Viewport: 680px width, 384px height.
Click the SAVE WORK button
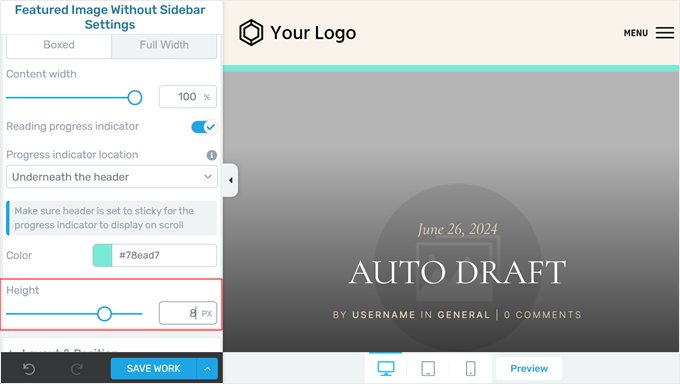(154, 369)
